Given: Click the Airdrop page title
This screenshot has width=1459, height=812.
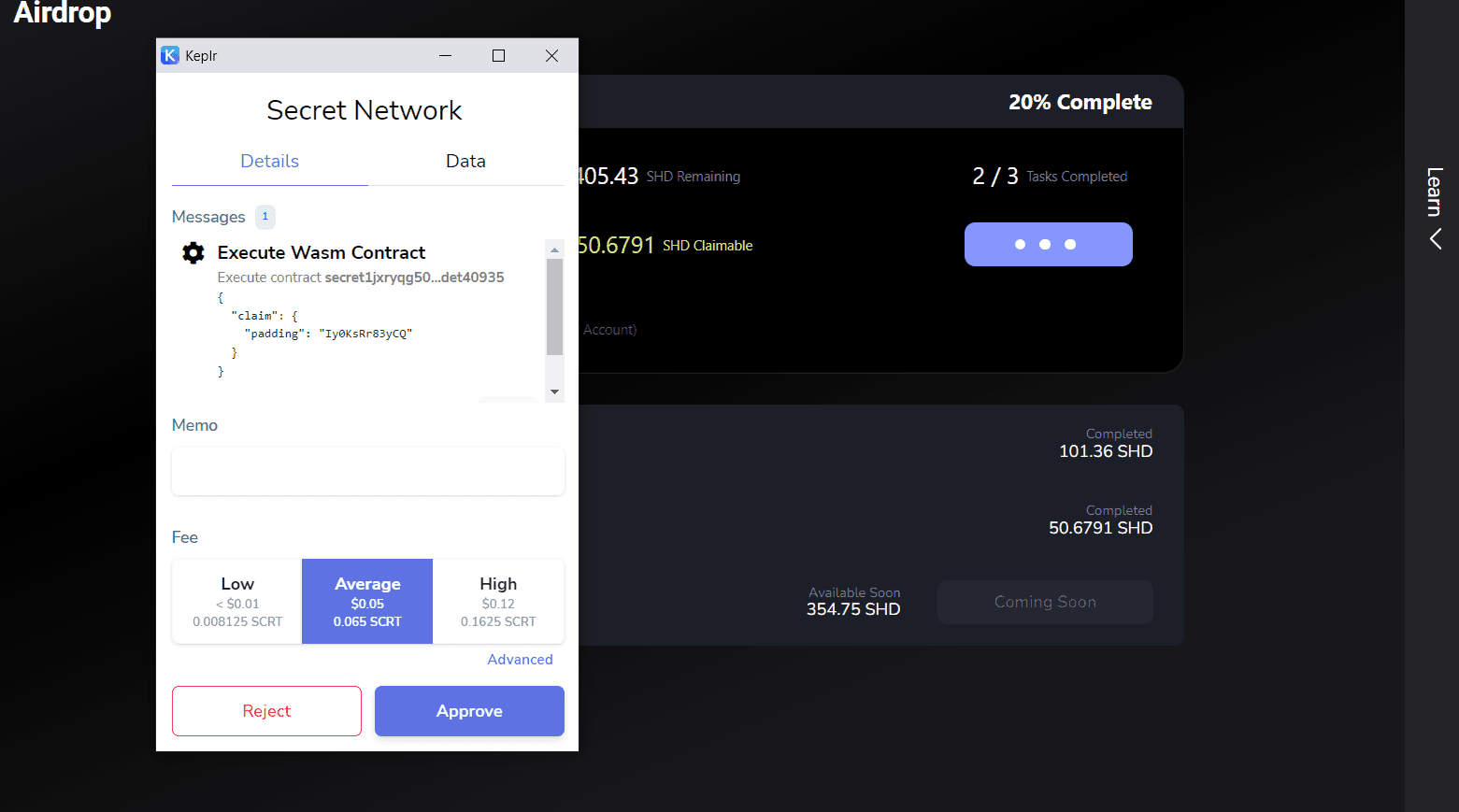Looking at the screenshot, I should pos(63,13).
